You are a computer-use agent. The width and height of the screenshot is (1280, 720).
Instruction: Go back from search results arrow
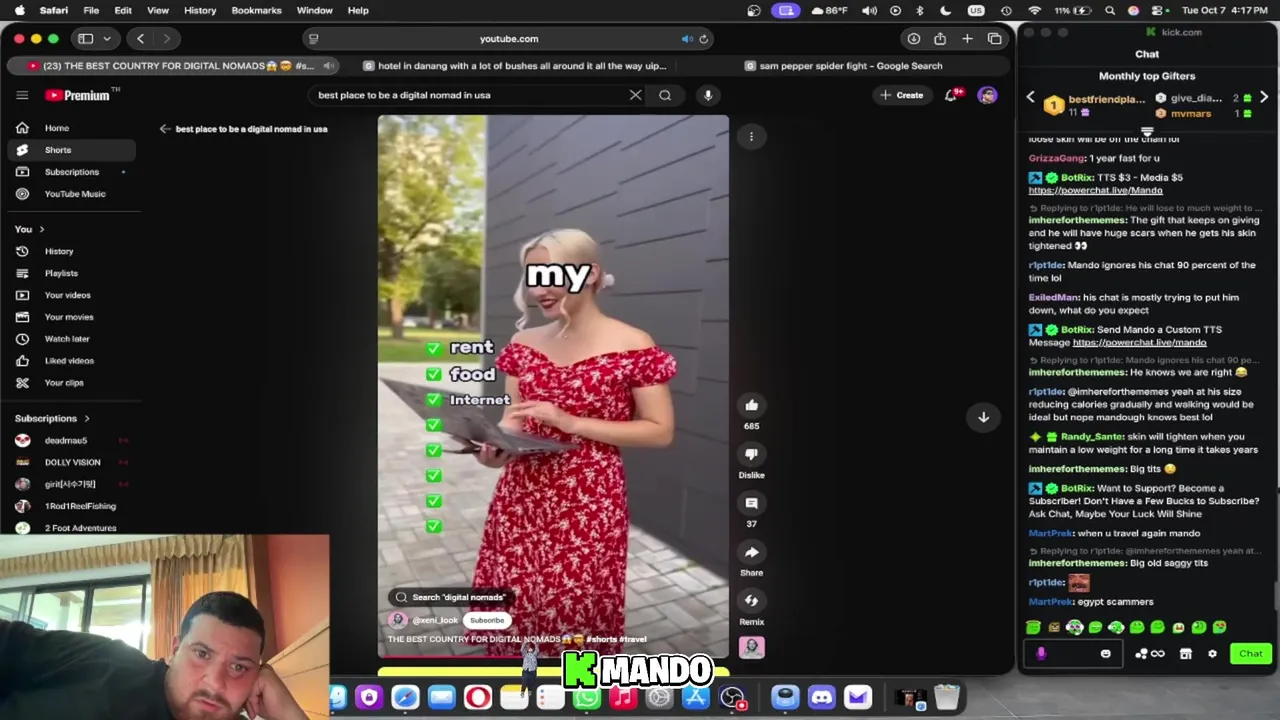pos(165,129)
